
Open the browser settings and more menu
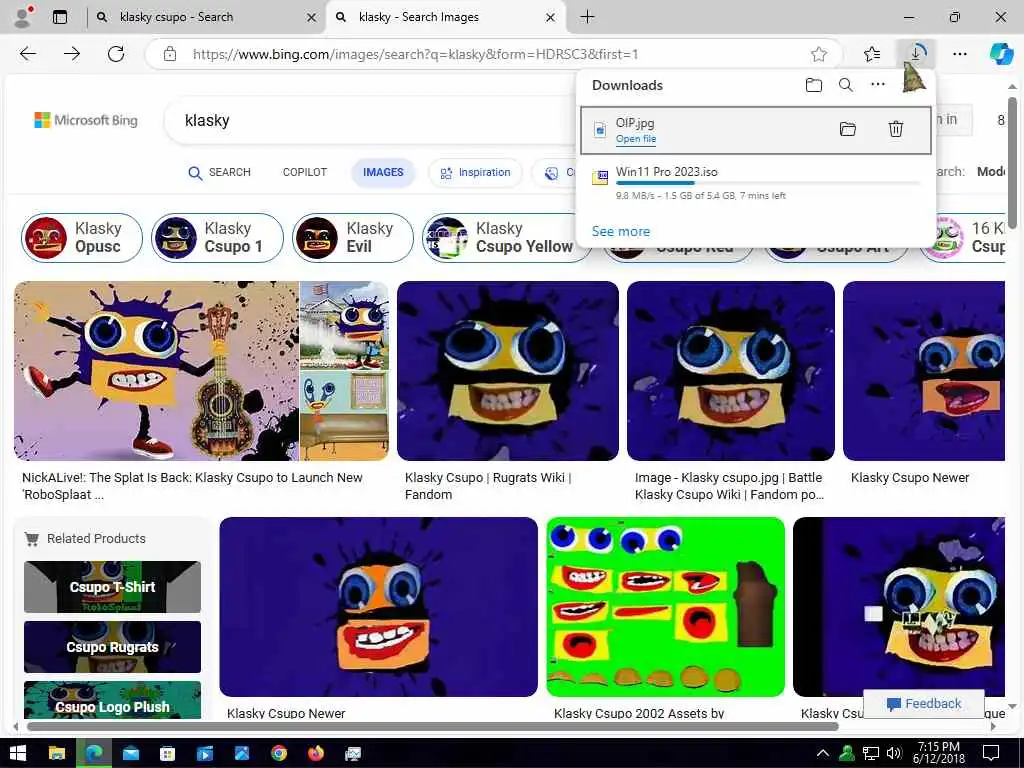tap(960, 54)
